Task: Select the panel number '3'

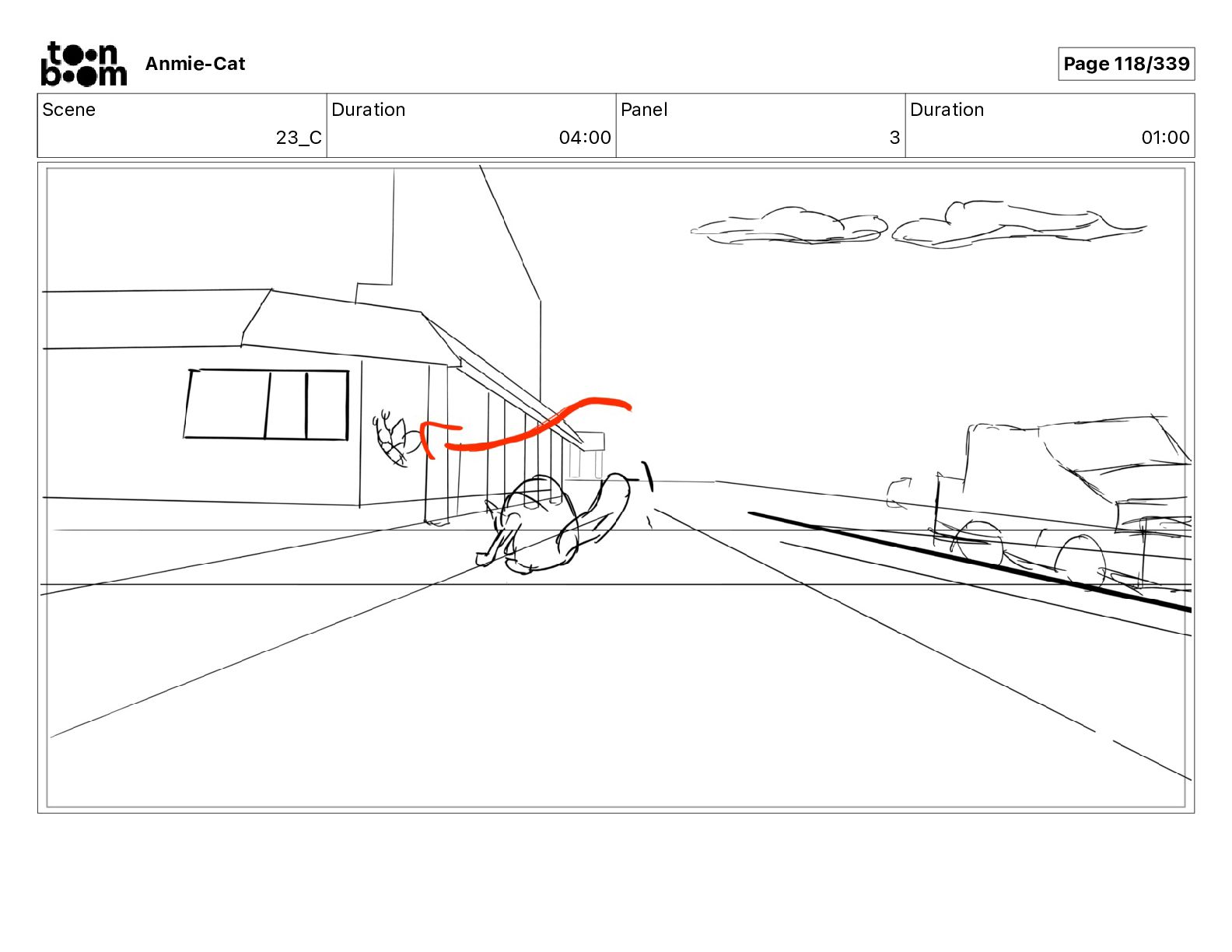Action: [894, 138]
